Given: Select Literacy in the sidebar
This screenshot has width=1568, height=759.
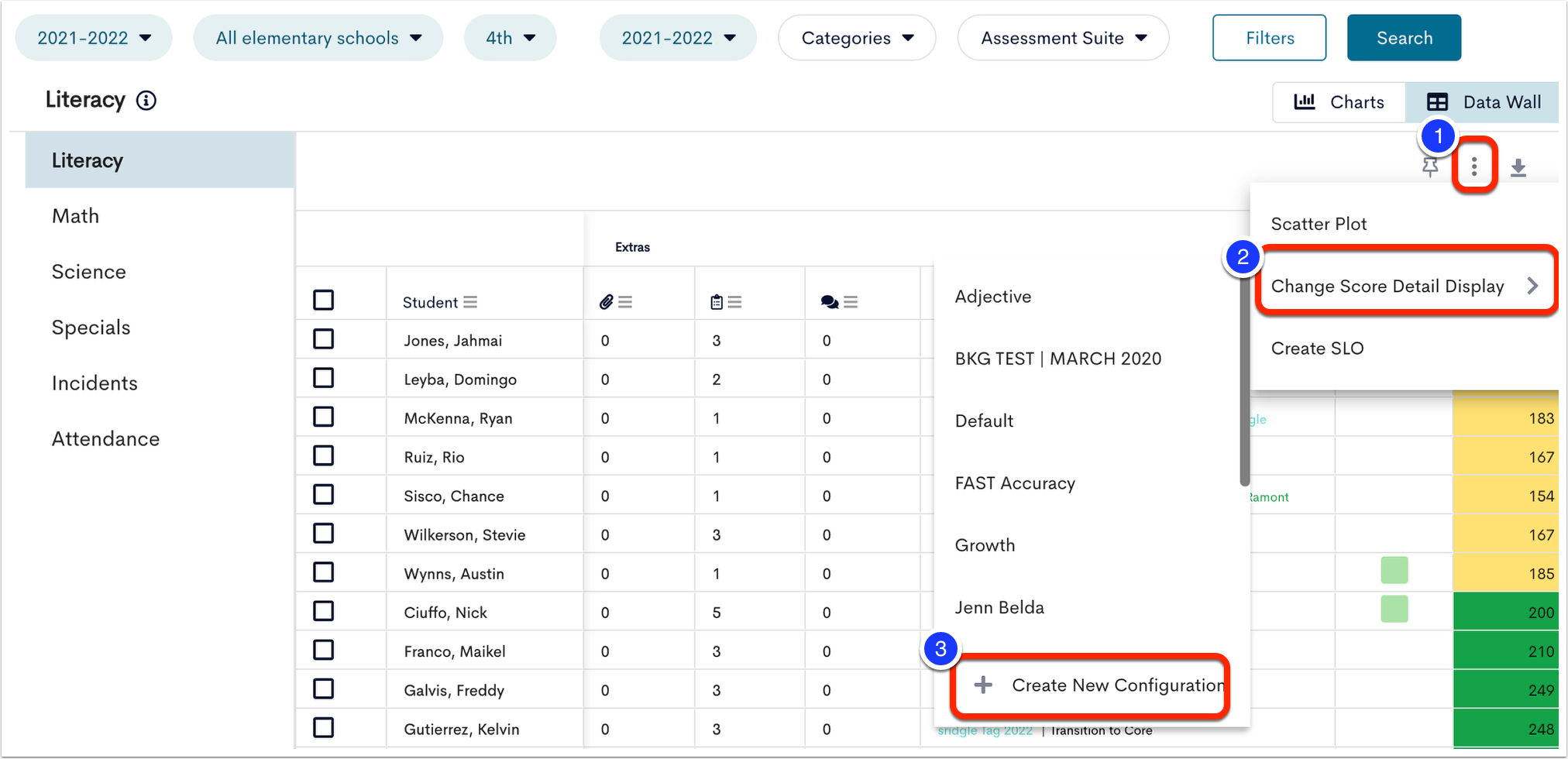Looking at the screenshot, I should 160,160.
